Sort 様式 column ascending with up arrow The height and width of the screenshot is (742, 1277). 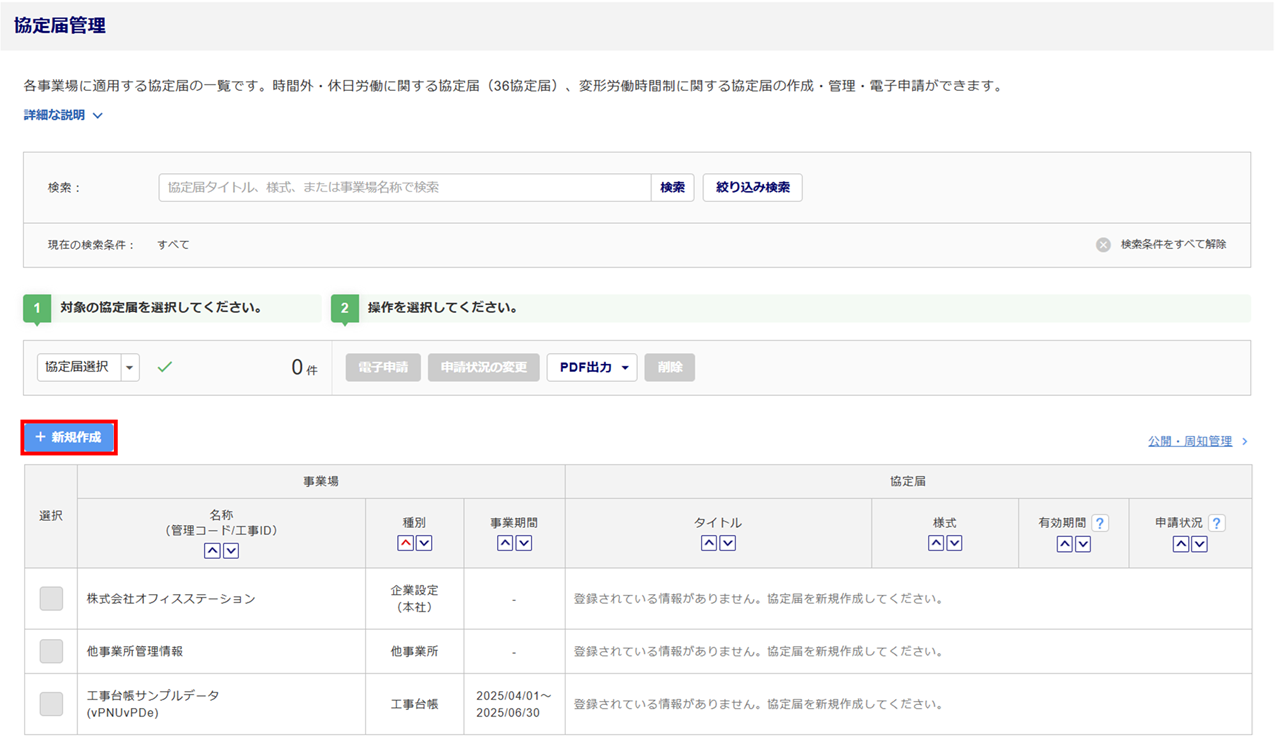(x=936, y=543)
